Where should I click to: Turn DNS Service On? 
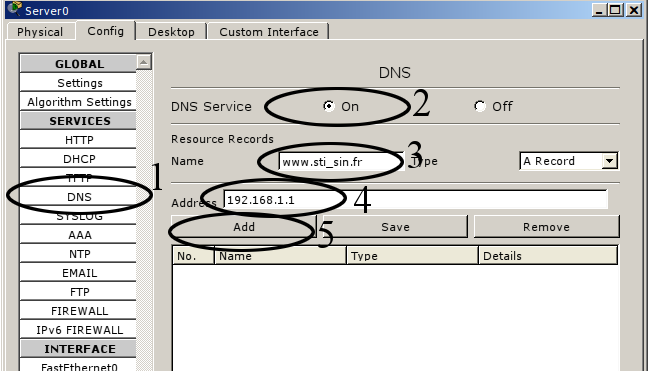(x=329, y=106)
